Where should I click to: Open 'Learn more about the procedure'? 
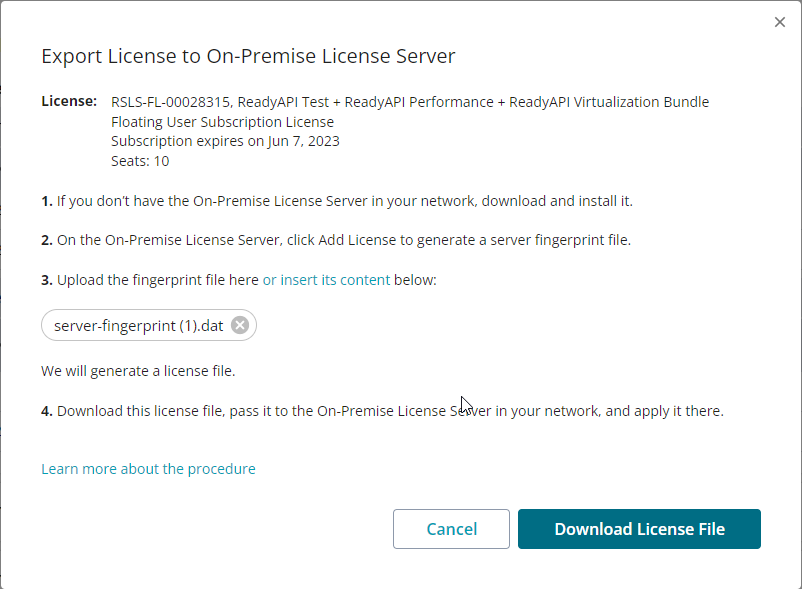pyautogui.click(x=148, y=468)
